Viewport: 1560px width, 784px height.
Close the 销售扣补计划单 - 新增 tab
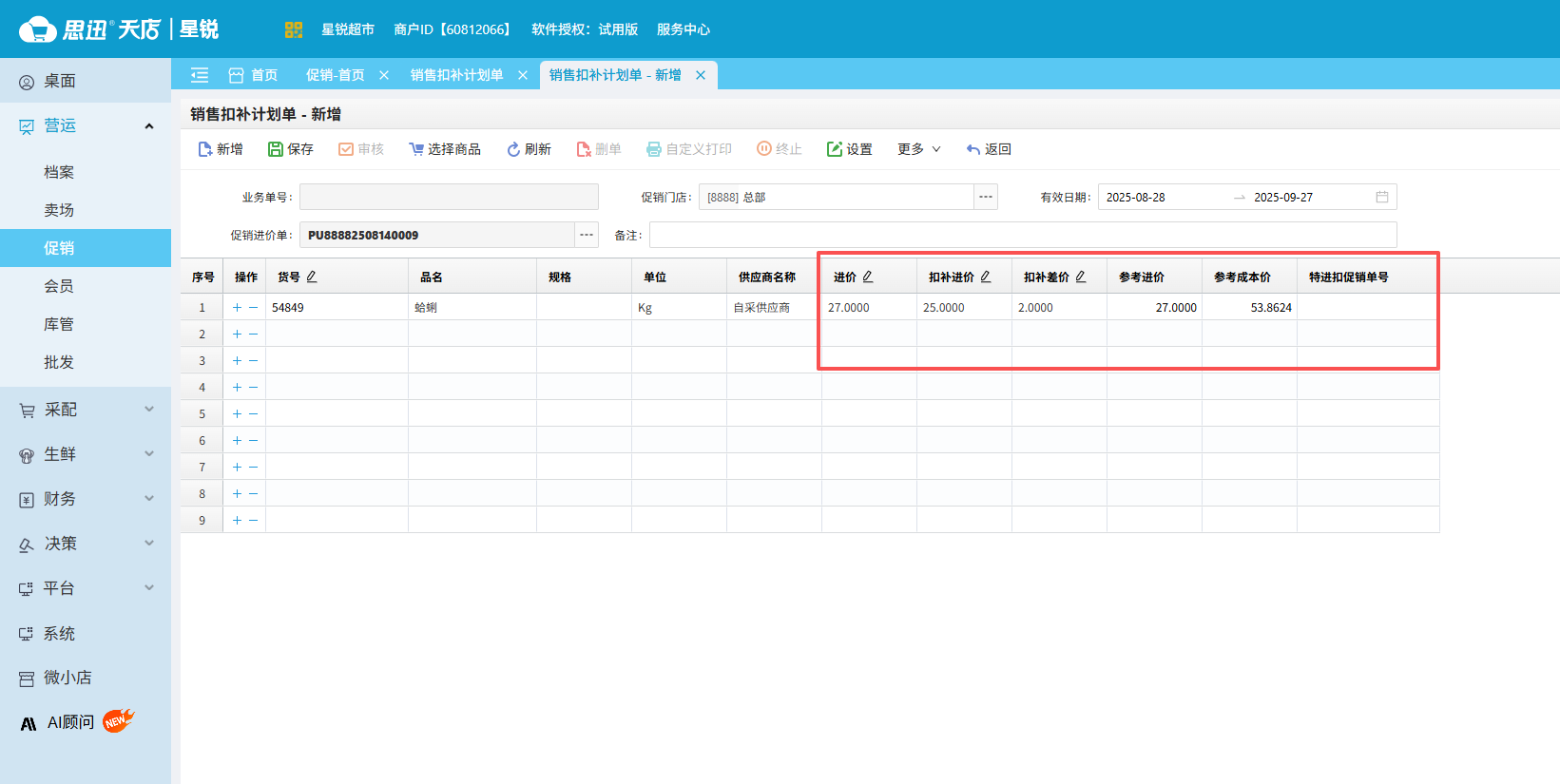[701, 75]
